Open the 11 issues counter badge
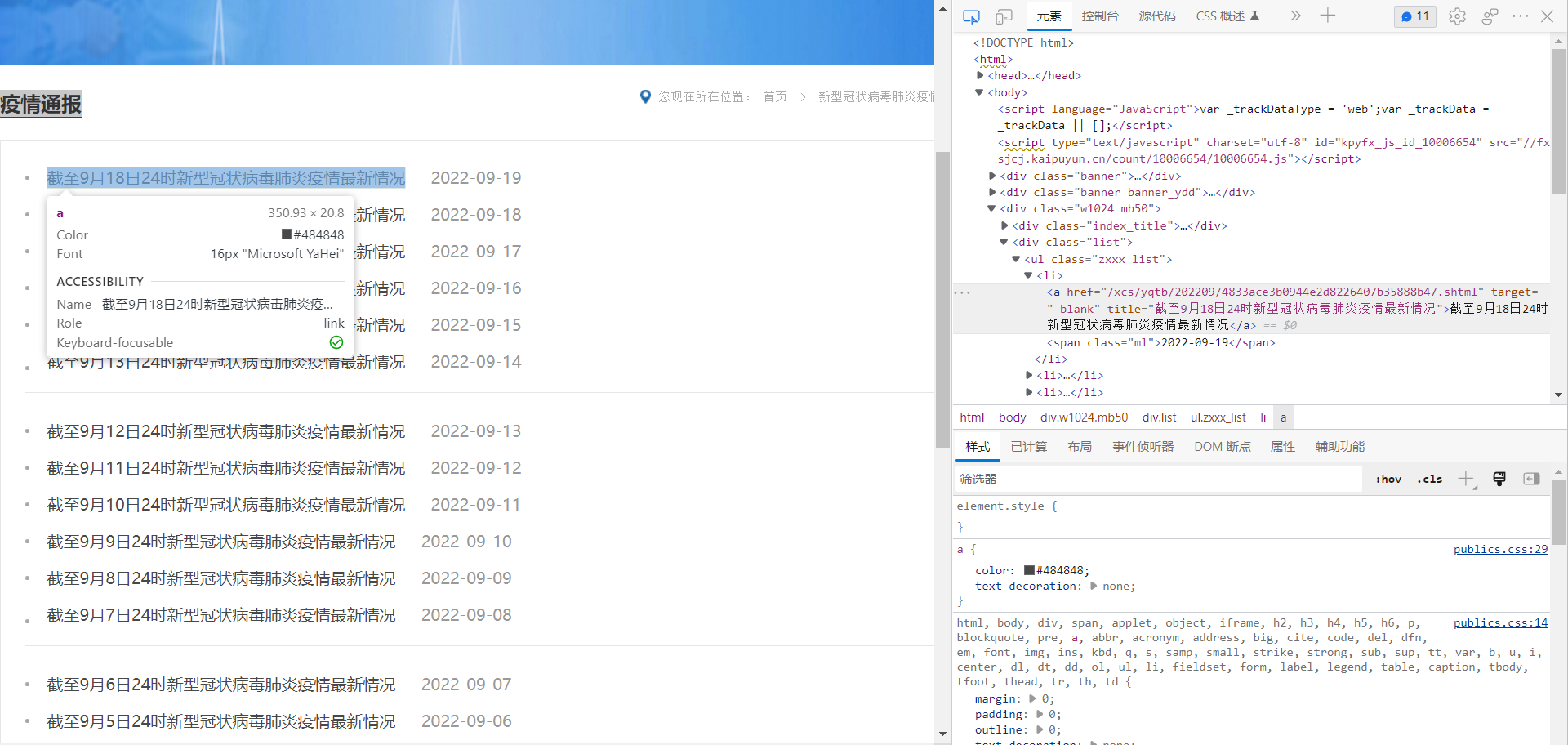 pyautogui.click(x=1415, y=16)
